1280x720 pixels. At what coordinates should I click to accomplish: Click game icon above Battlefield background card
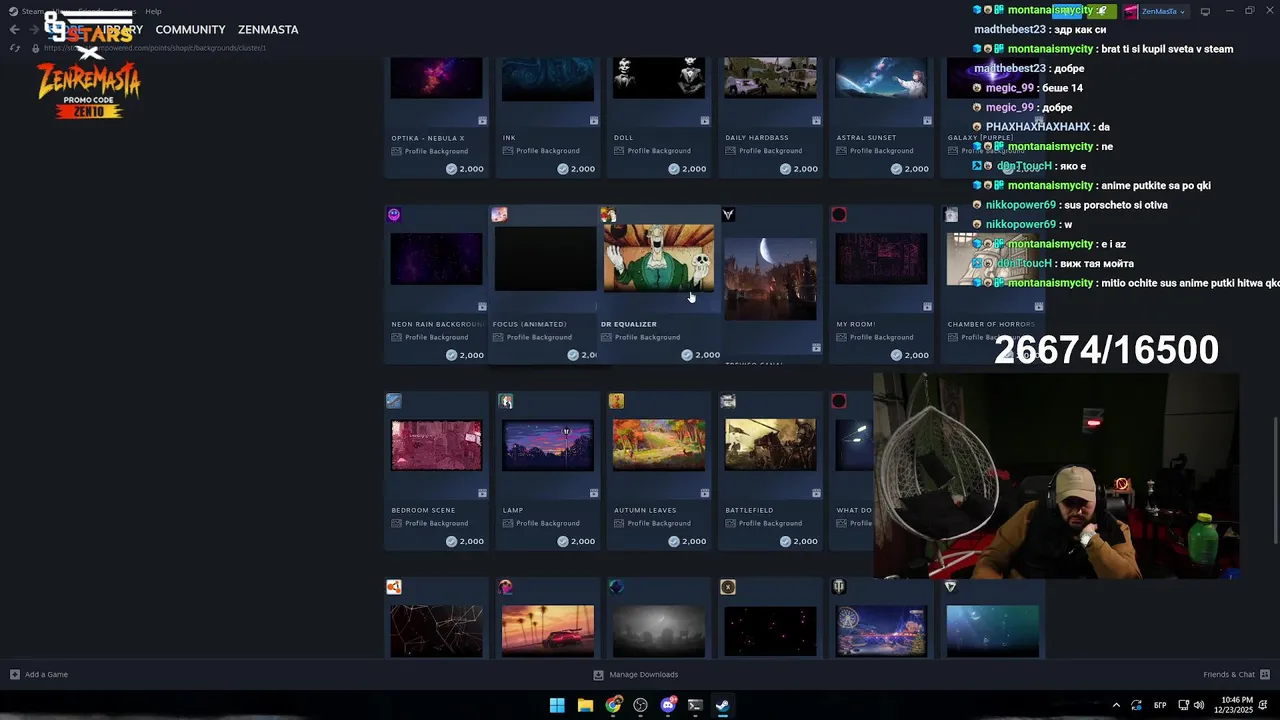click(728, 401)
